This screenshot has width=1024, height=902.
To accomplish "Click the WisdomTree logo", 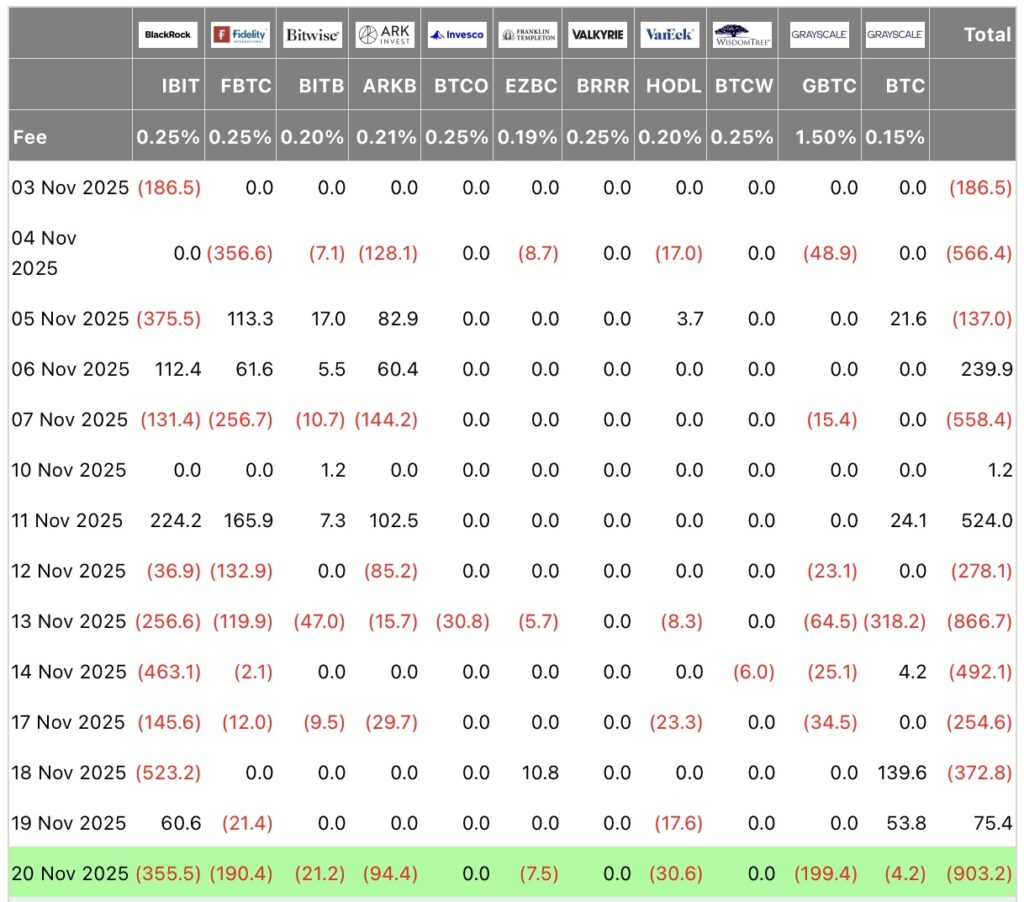I will pos(743,34).
